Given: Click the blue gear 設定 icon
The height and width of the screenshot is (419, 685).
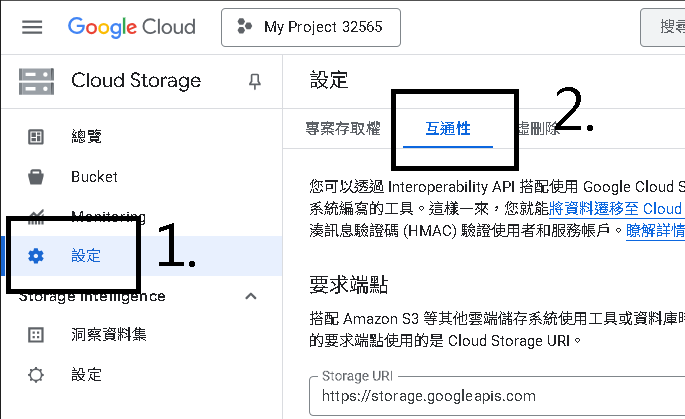Looking at the screenshot, I should pos(36,256).
